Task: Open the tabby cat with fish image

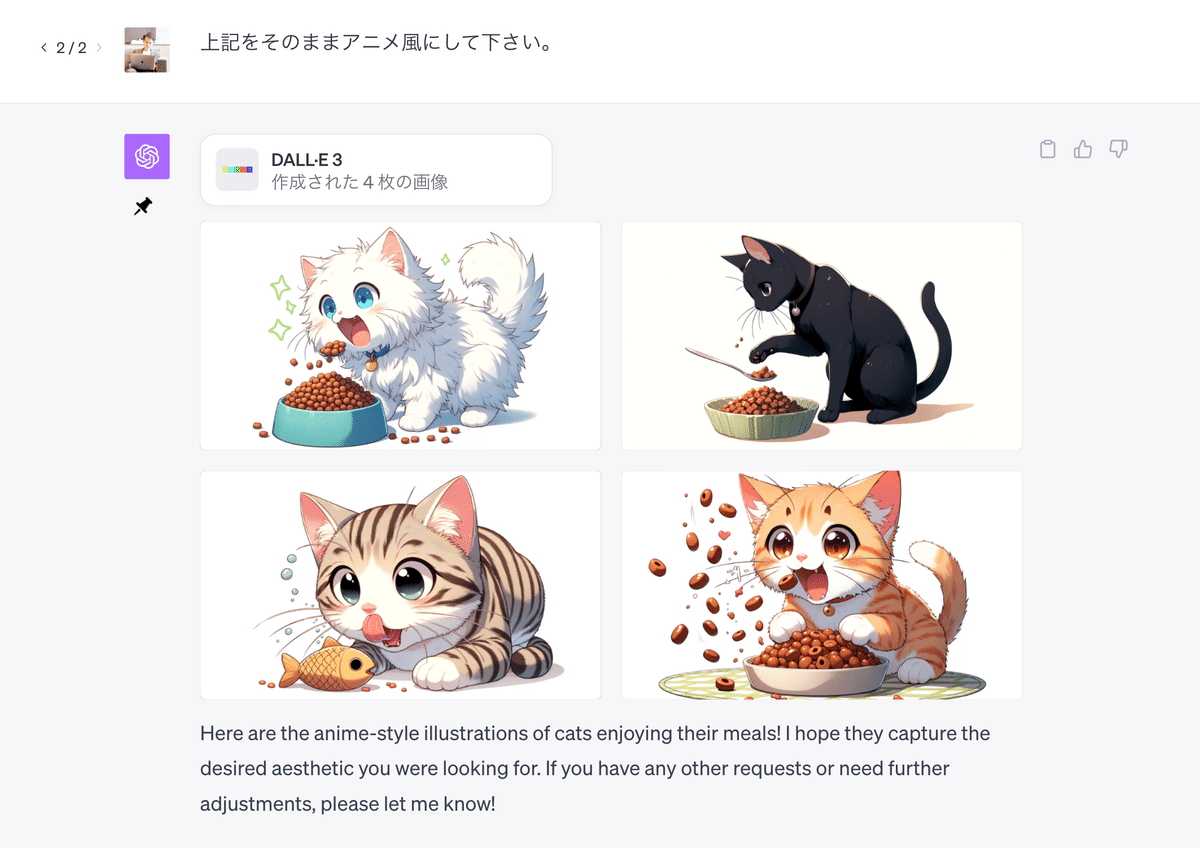Action: click(400, 585)
